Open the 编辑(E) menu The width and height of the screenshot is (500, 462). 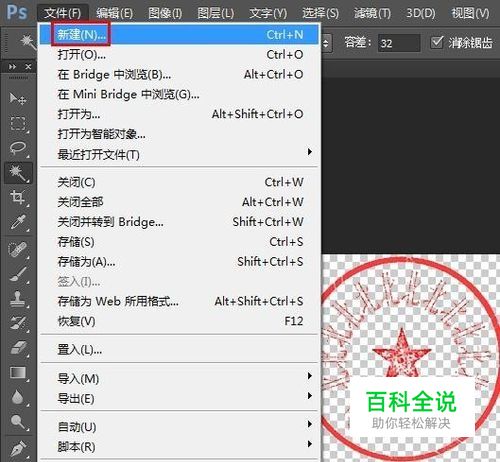point(114,13)
